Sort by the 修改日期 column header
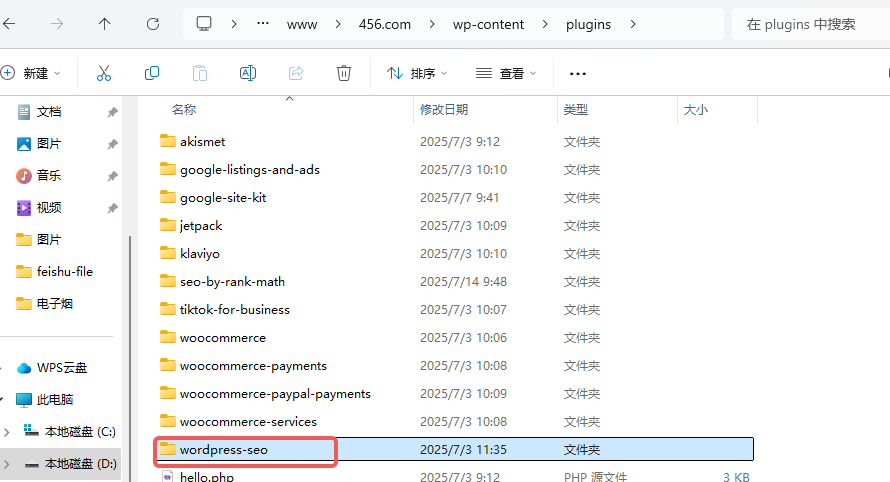Image resolution: width=890 pixels, height=482 pixels. [x=444, y=110]
